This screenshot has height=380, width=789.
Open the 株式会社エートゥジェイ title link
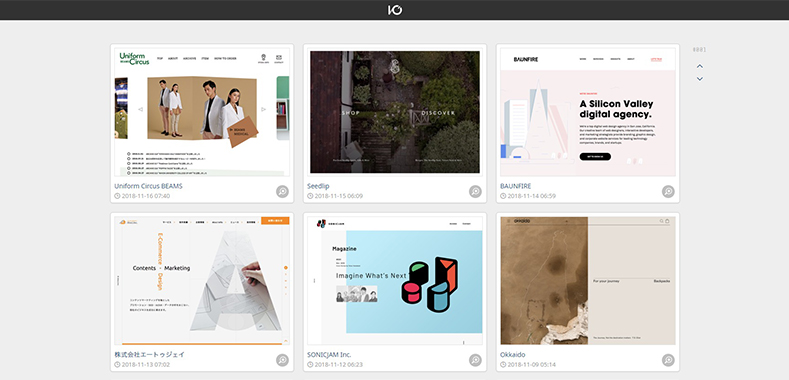pos(149,354)
